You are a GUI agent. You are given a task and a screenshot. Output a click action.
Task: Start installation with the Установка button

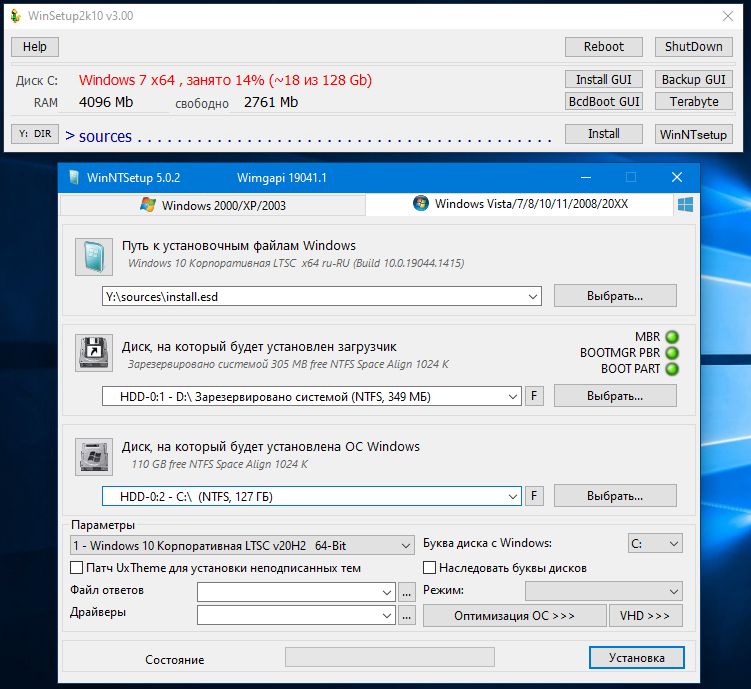637,658
